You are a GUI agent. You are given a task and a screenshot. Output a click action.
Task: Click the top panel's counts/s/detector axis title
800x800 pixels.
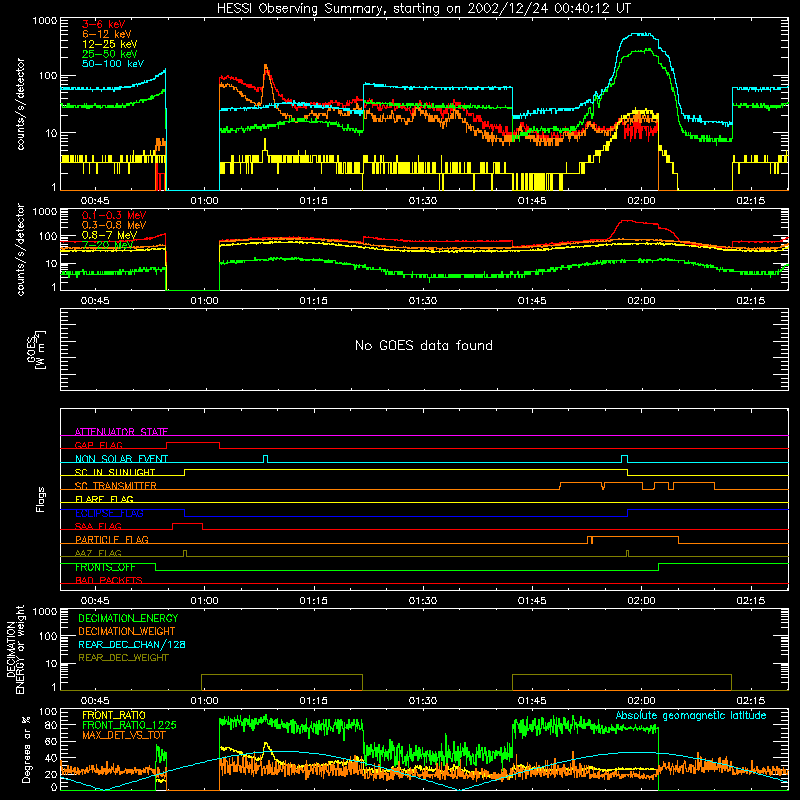coord(20,104)
